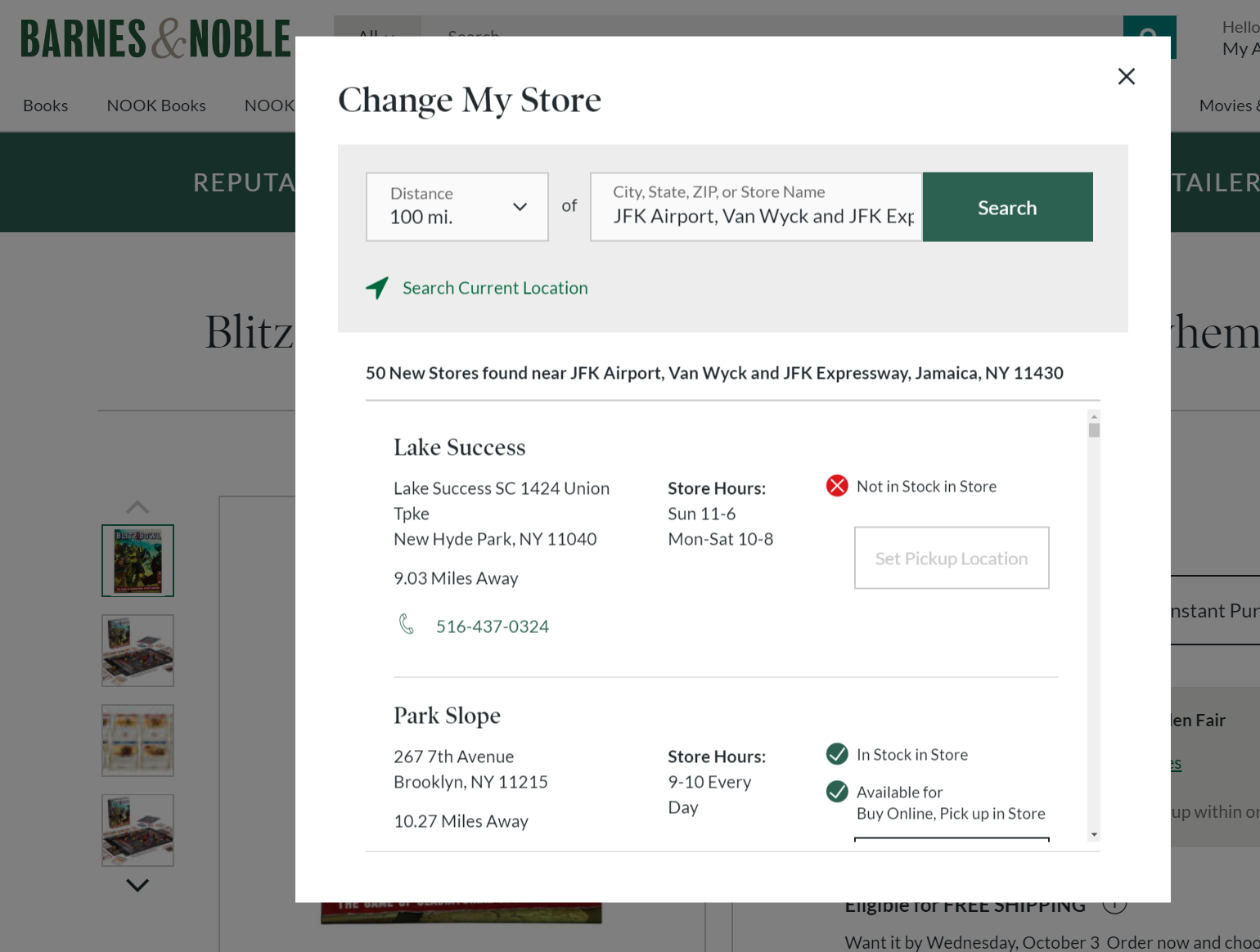Open the Barnes & Noble logo
Image resolution: width=1260 pixels, height=952 pixels.
(155, 39)
